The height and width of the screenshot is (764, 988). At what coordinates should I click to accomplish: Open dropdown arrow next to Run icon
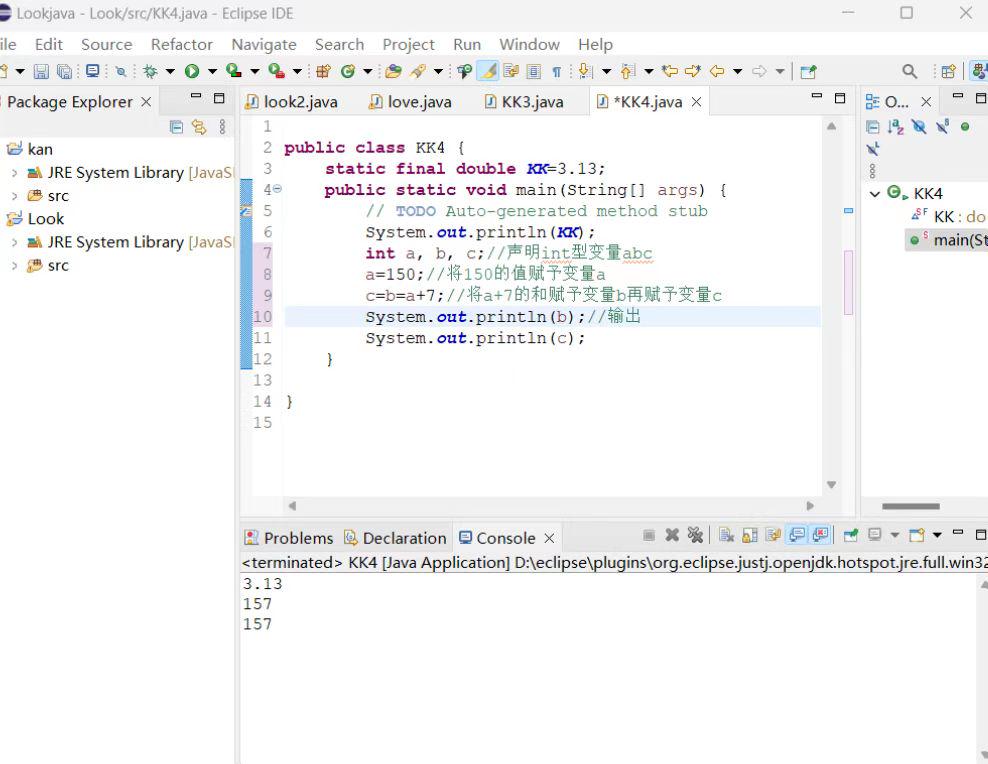coord(212,72)
